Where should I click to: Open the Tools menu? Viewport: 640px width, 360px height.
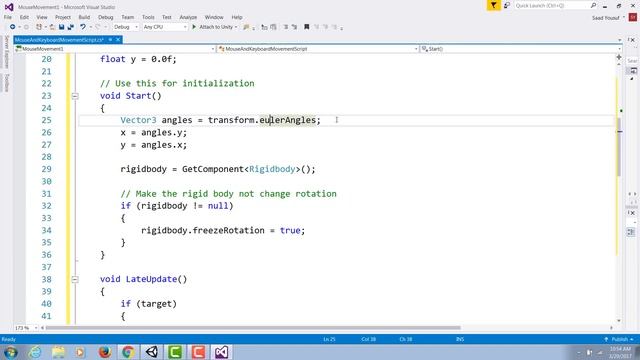(x=148, y=17)
